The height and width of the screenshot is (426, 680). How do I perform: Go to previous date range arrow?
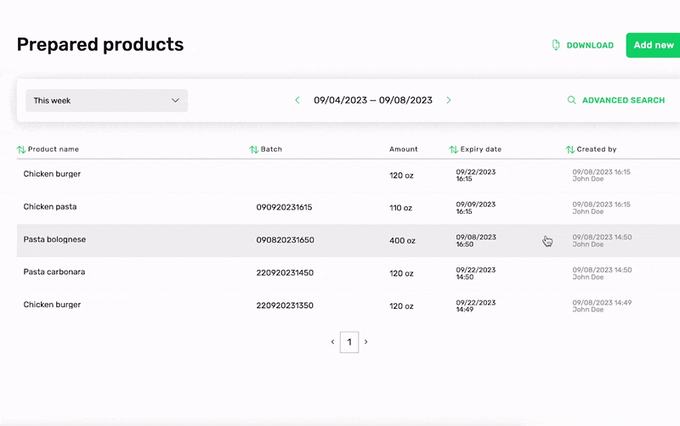click(x=297, y=100)
